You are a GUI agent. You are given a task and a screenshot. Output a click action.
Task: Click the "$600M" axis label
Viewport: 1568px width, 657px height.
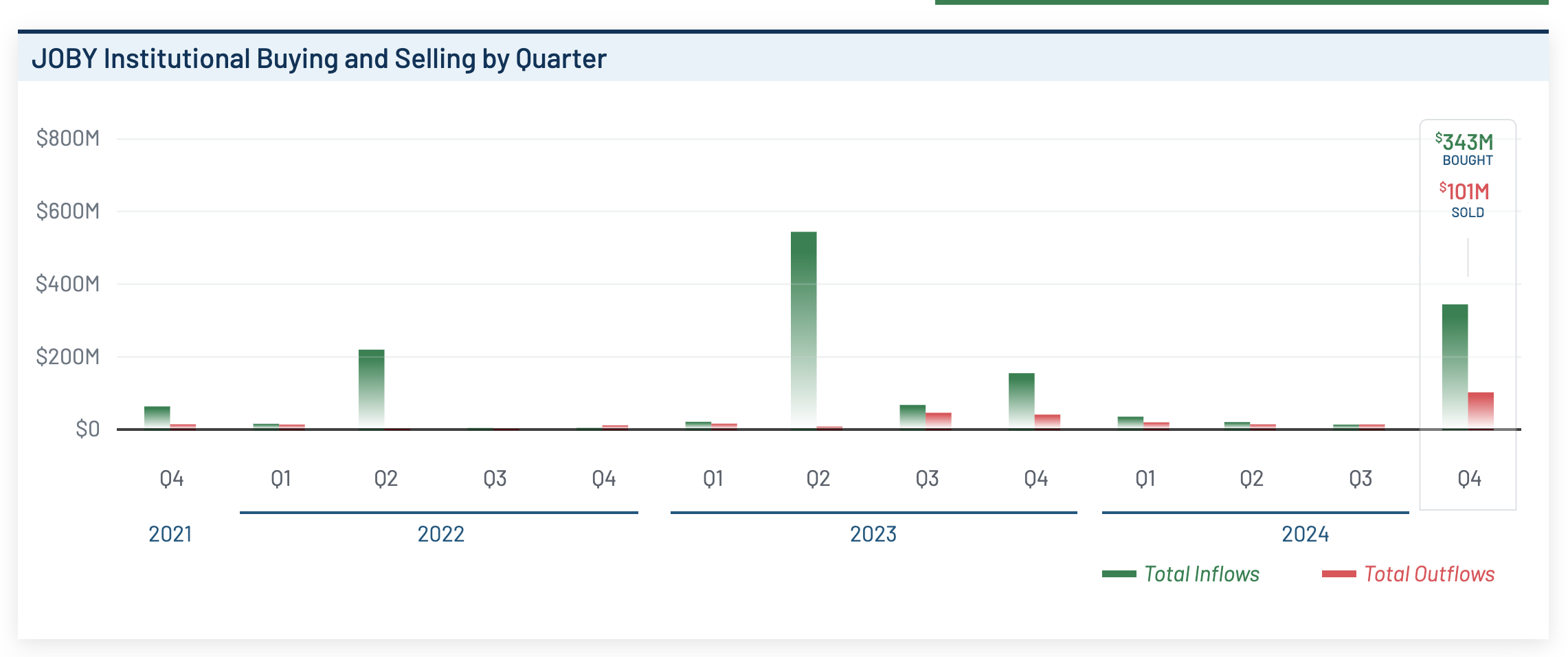coord(68,211)
